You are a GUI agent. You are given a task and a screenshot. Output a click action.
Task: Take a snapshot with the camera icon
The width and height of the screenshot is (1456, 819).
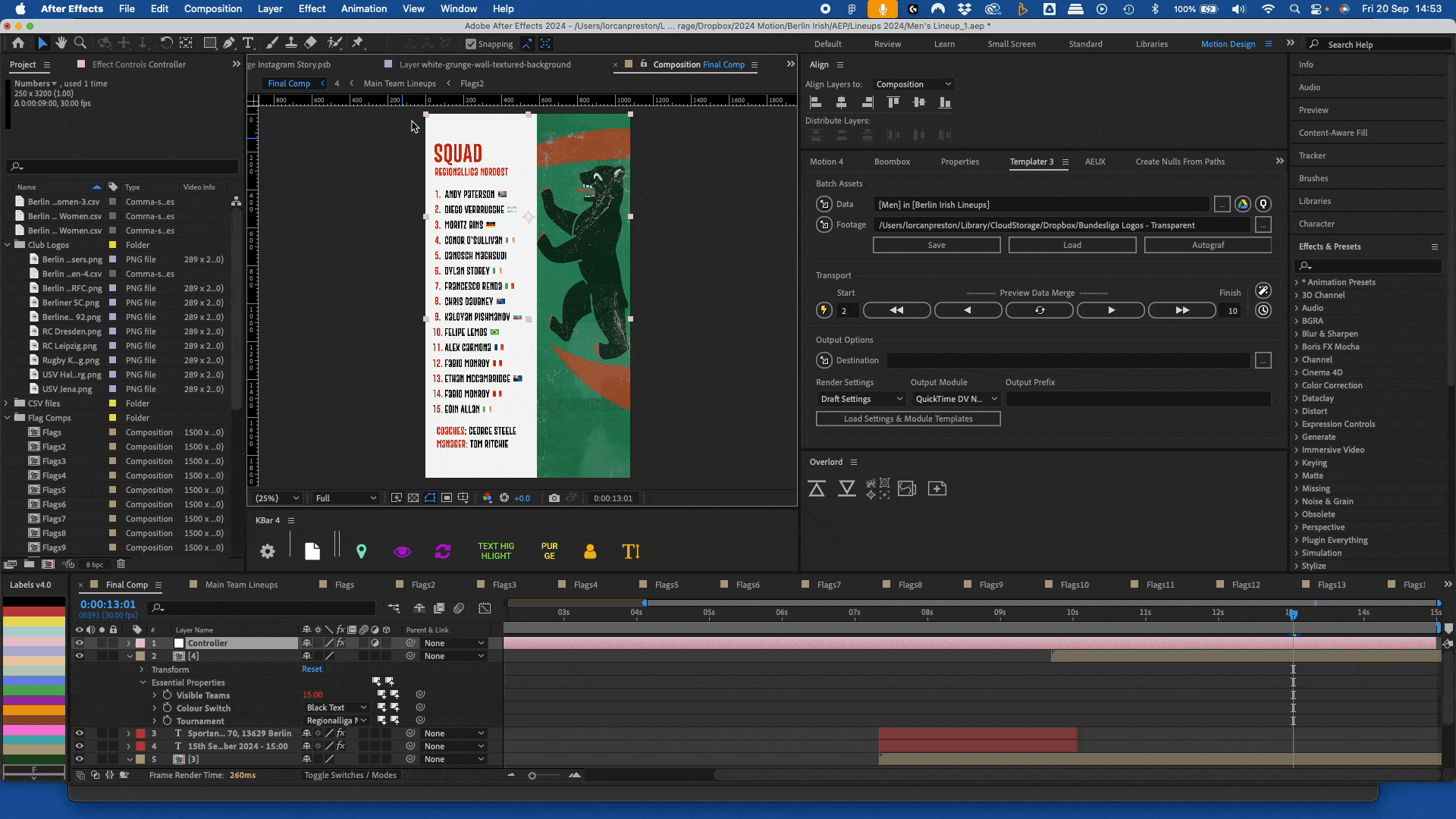point(554,498)
